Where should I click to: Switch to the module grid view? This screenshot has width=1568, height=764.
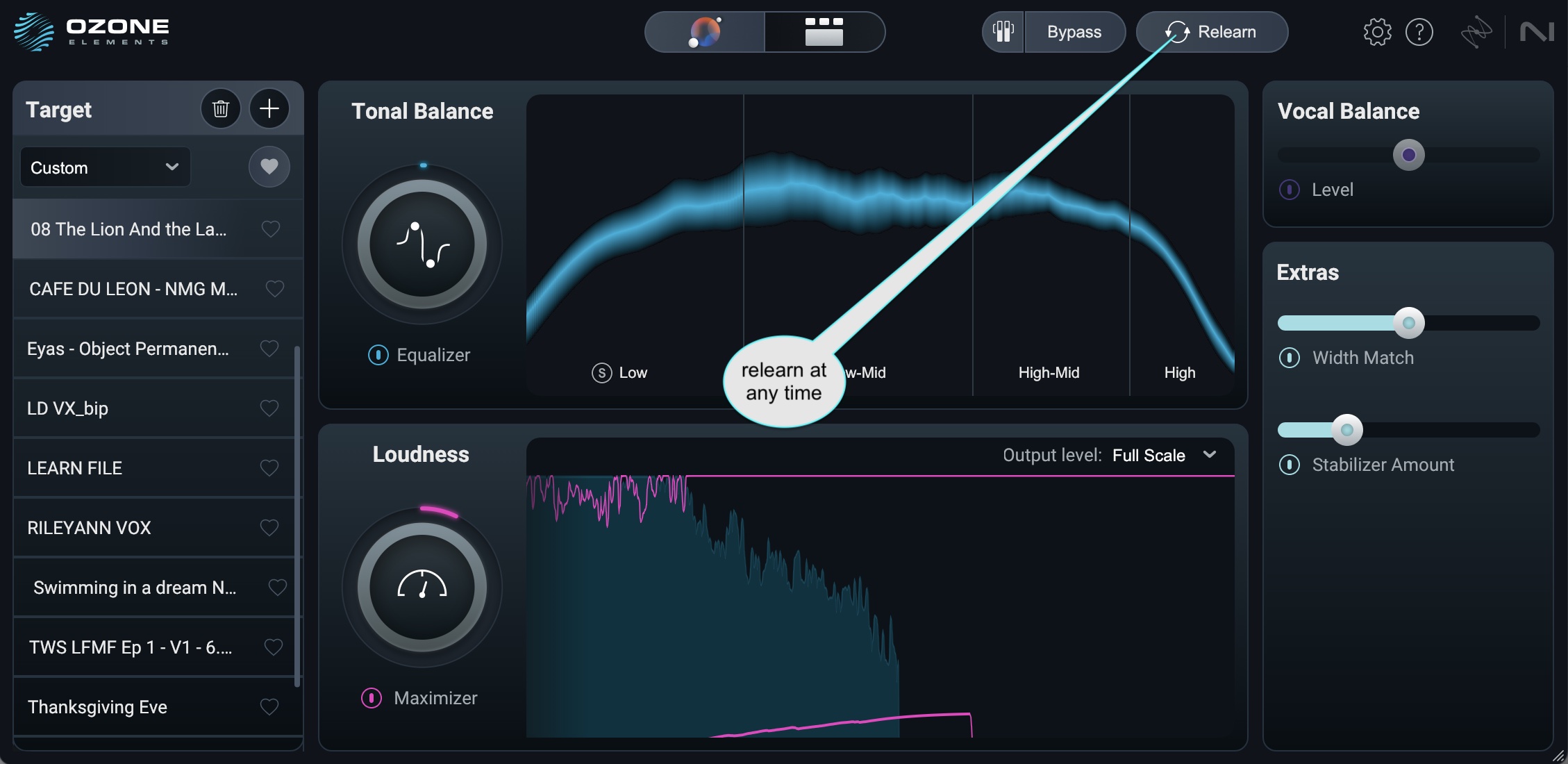824,32
